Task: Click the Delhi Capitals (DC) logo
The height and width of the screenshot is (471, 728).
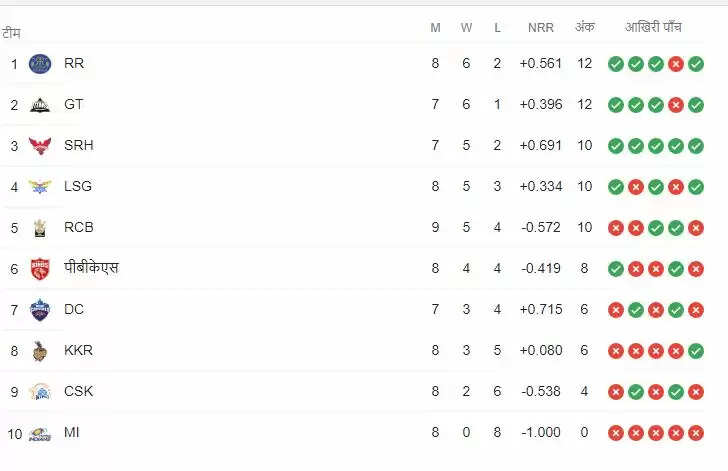Action: pos(40,310)
